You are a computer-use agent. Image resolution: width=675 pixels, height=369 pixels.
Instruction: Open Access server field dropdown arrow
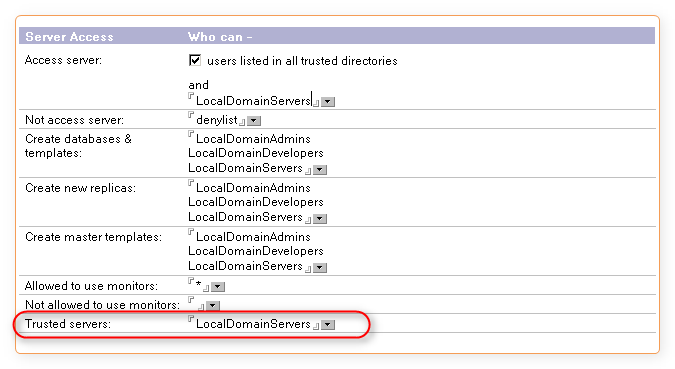tap(328, 102)
